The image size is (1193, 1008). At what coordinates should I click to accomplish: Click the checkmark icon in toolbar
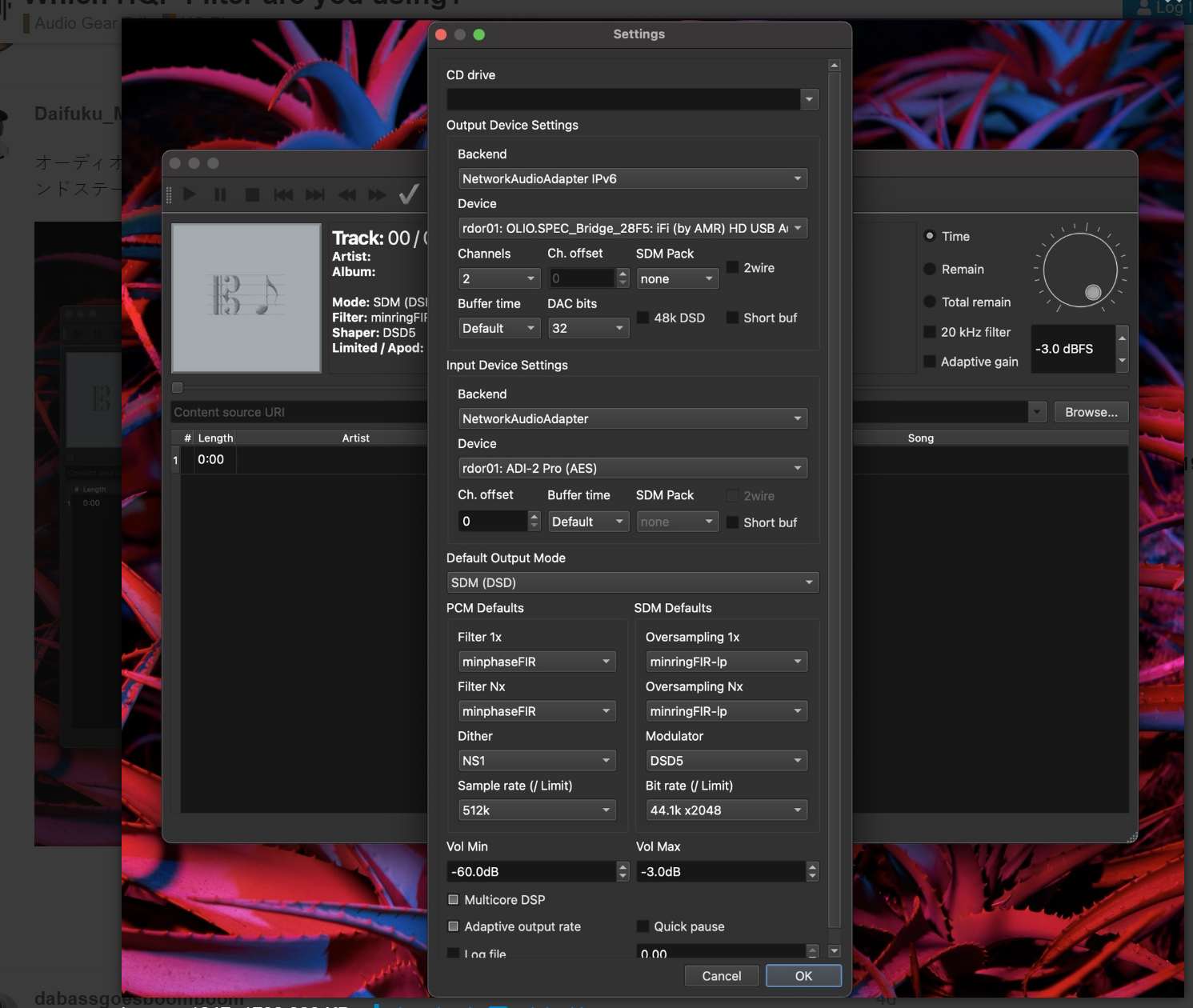[x=409, y=194]
